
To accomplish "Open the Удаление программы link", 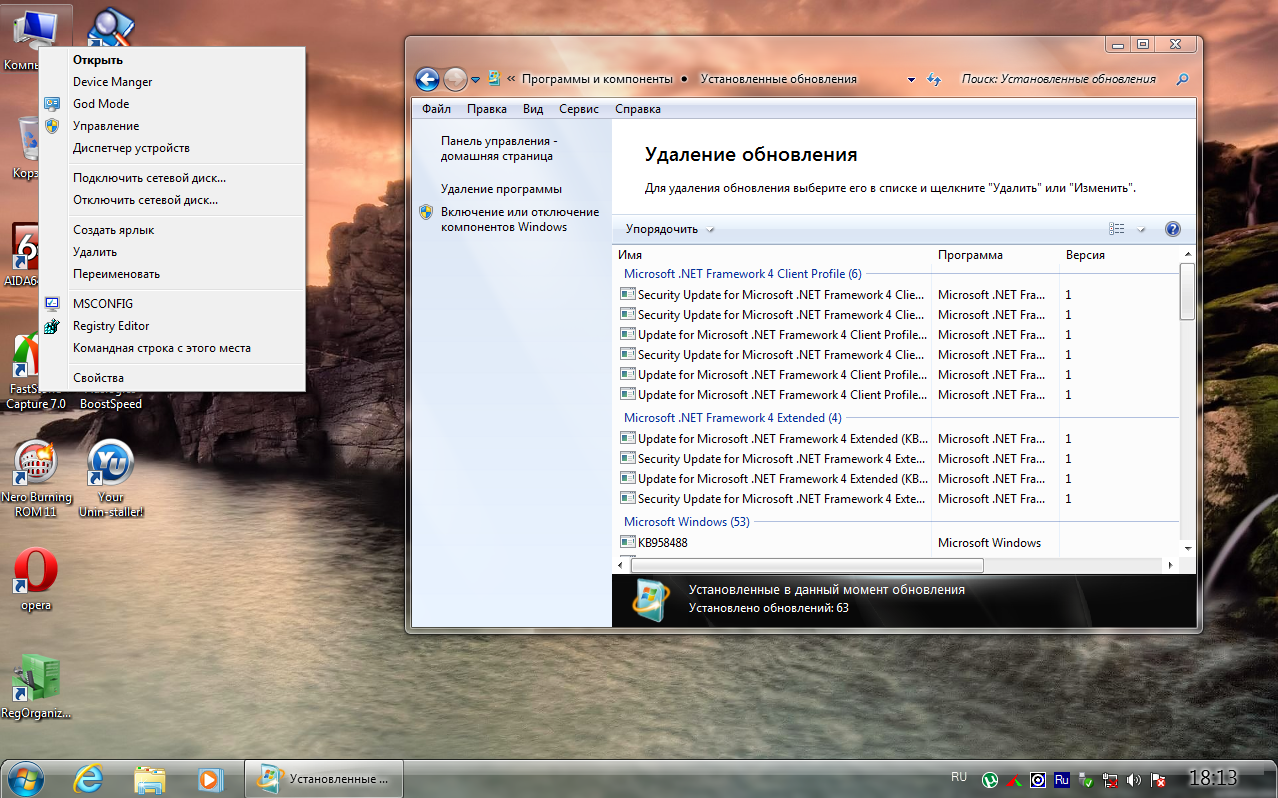I will coord(501,189).
